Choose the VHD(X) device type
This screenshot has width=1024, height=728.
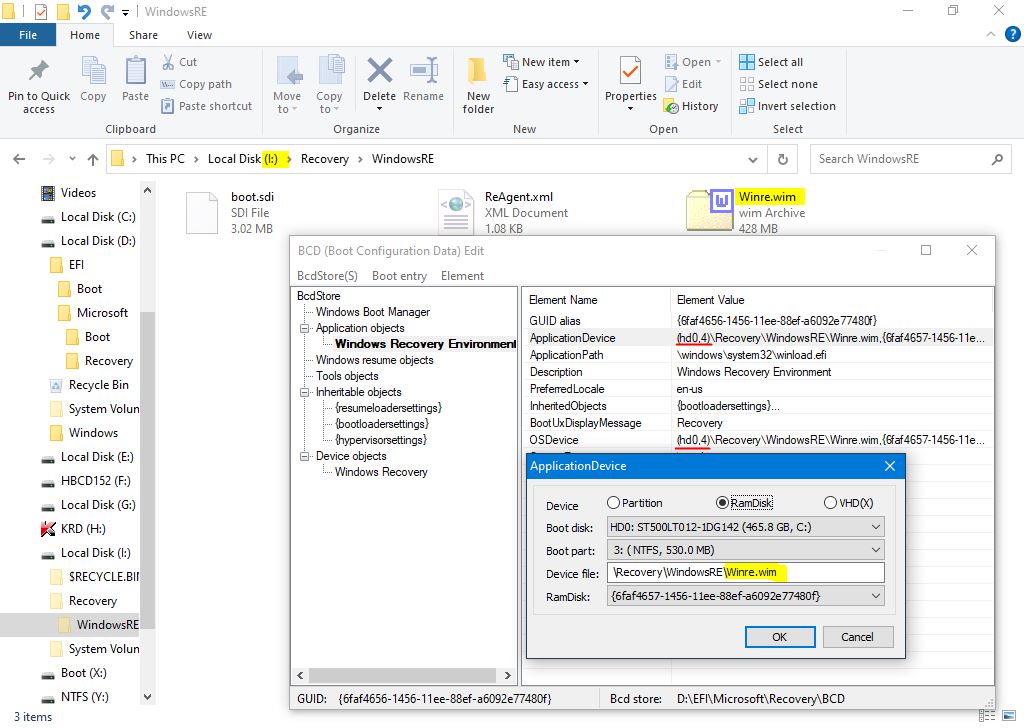pyautogui.click(x=830, y=503)
